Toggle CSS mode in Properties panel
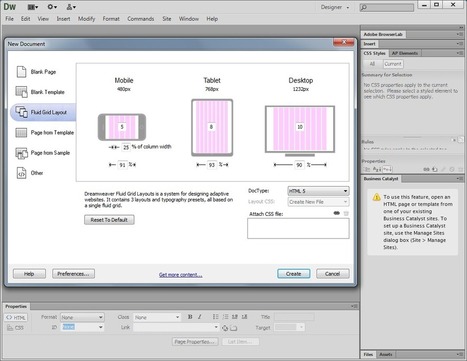Viewport: 467px width, 361px height. tap(16, 328)
